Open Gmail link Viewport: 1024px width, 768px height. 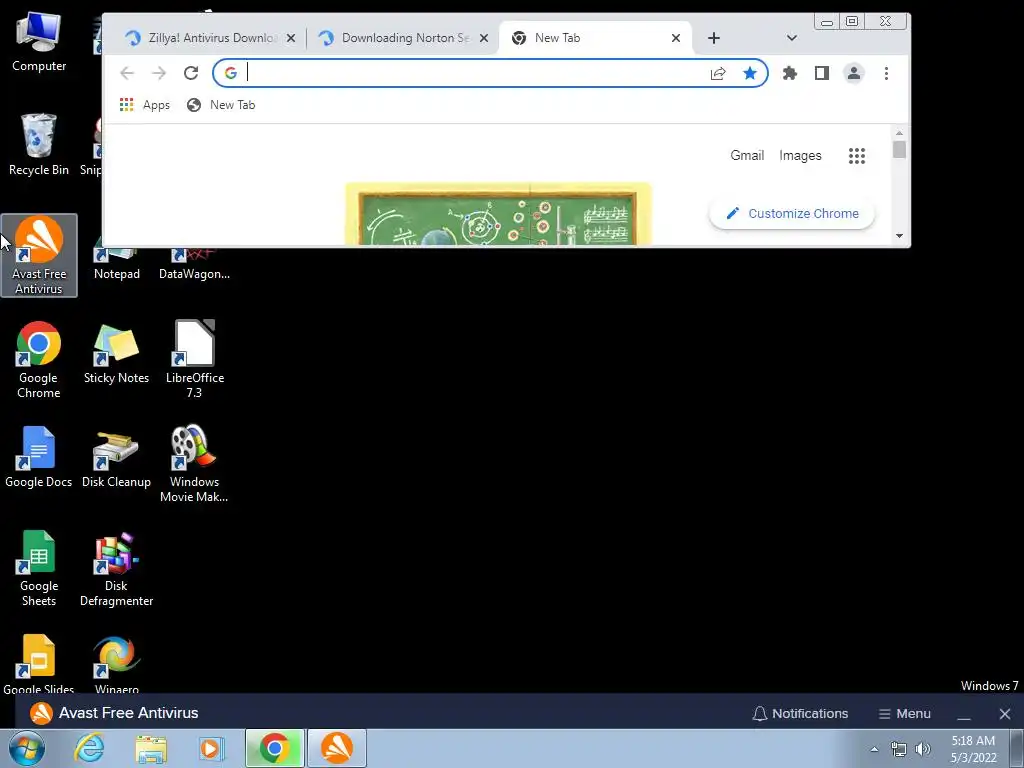point(747,155)
